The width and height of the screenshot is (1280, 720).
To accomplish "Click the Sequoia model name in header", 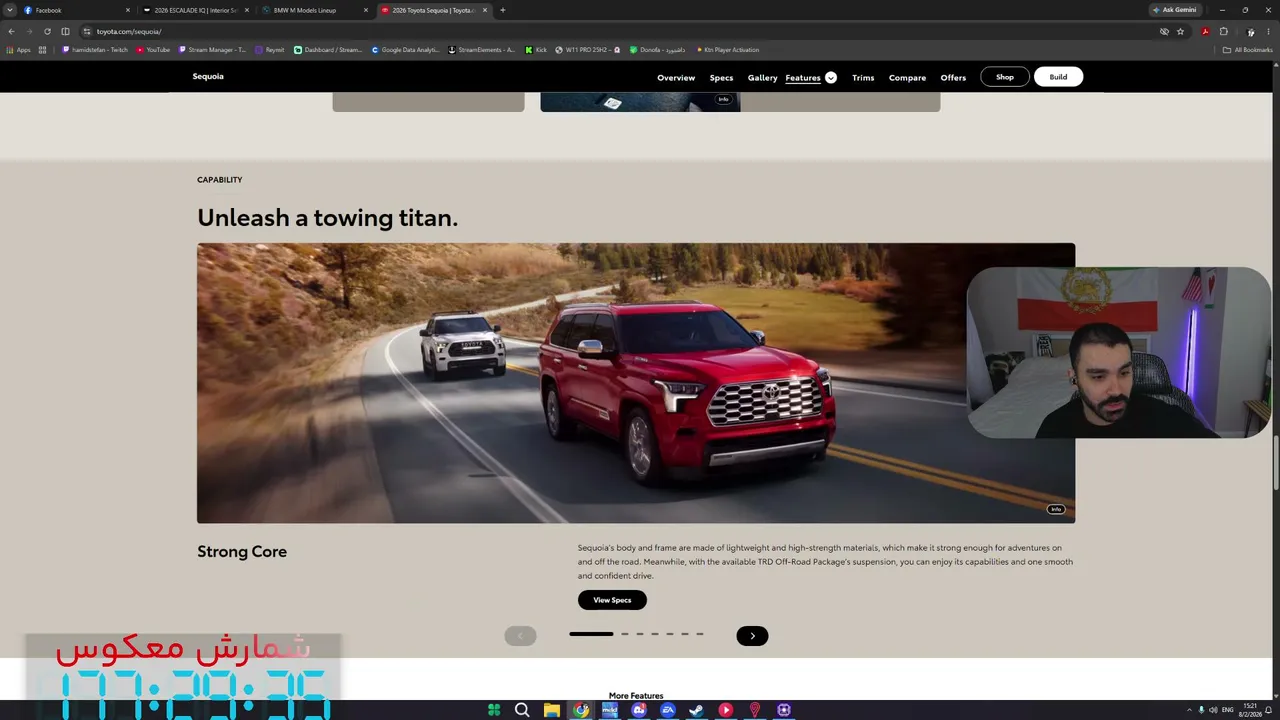I will coord(208,76).
